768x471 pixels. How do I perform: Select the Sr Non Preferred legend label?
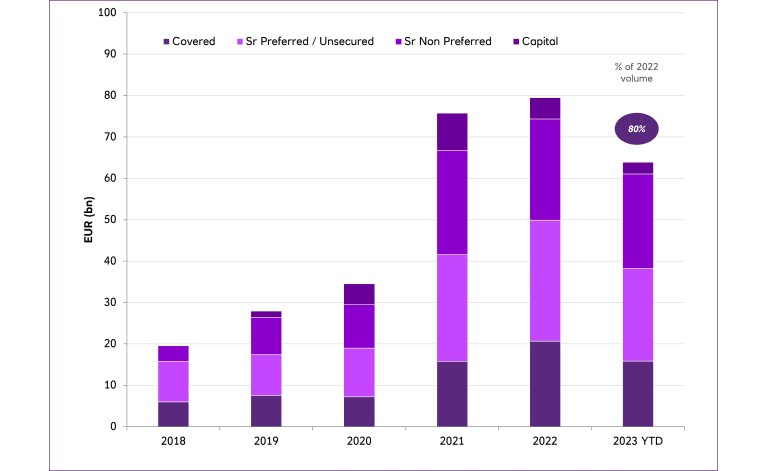tap(454, 41)
